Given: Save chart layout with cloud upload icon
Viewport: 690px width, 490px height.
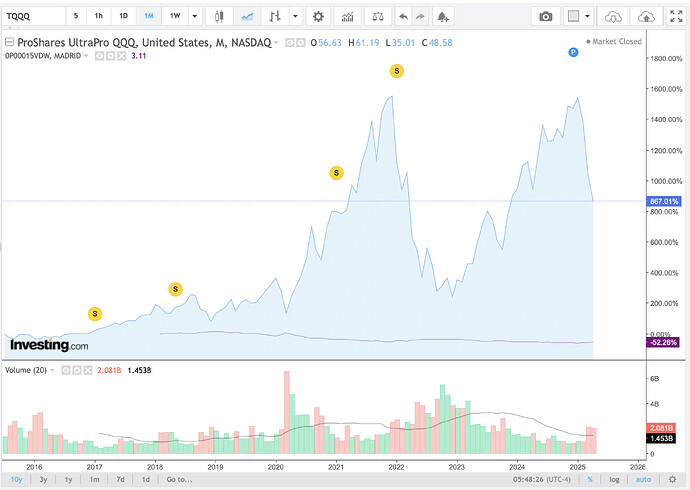Looking at the screenshot, I should tap(646, 17).
